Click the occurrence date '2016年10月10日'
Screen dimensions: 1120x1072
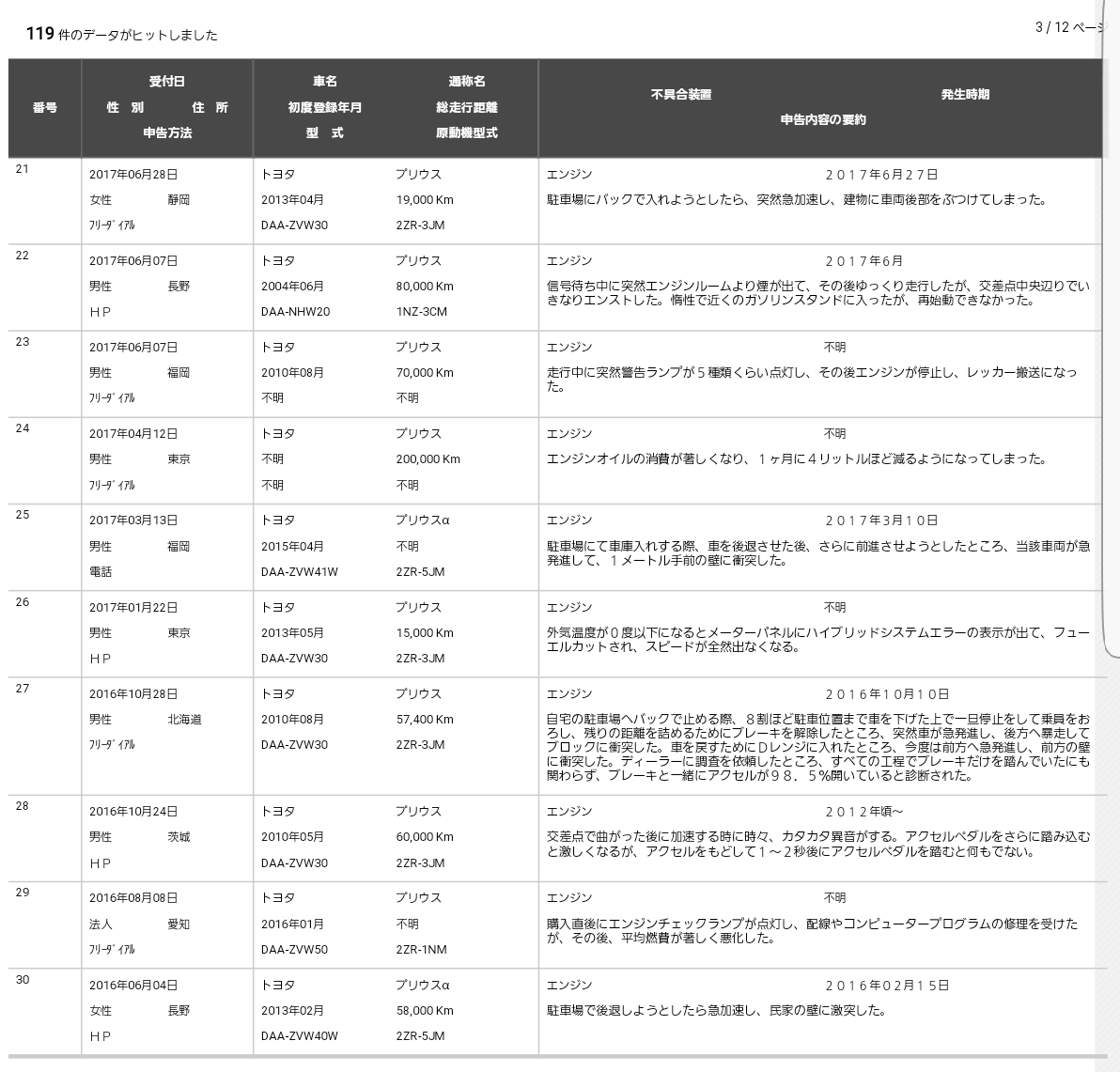[x=888, y=694]
